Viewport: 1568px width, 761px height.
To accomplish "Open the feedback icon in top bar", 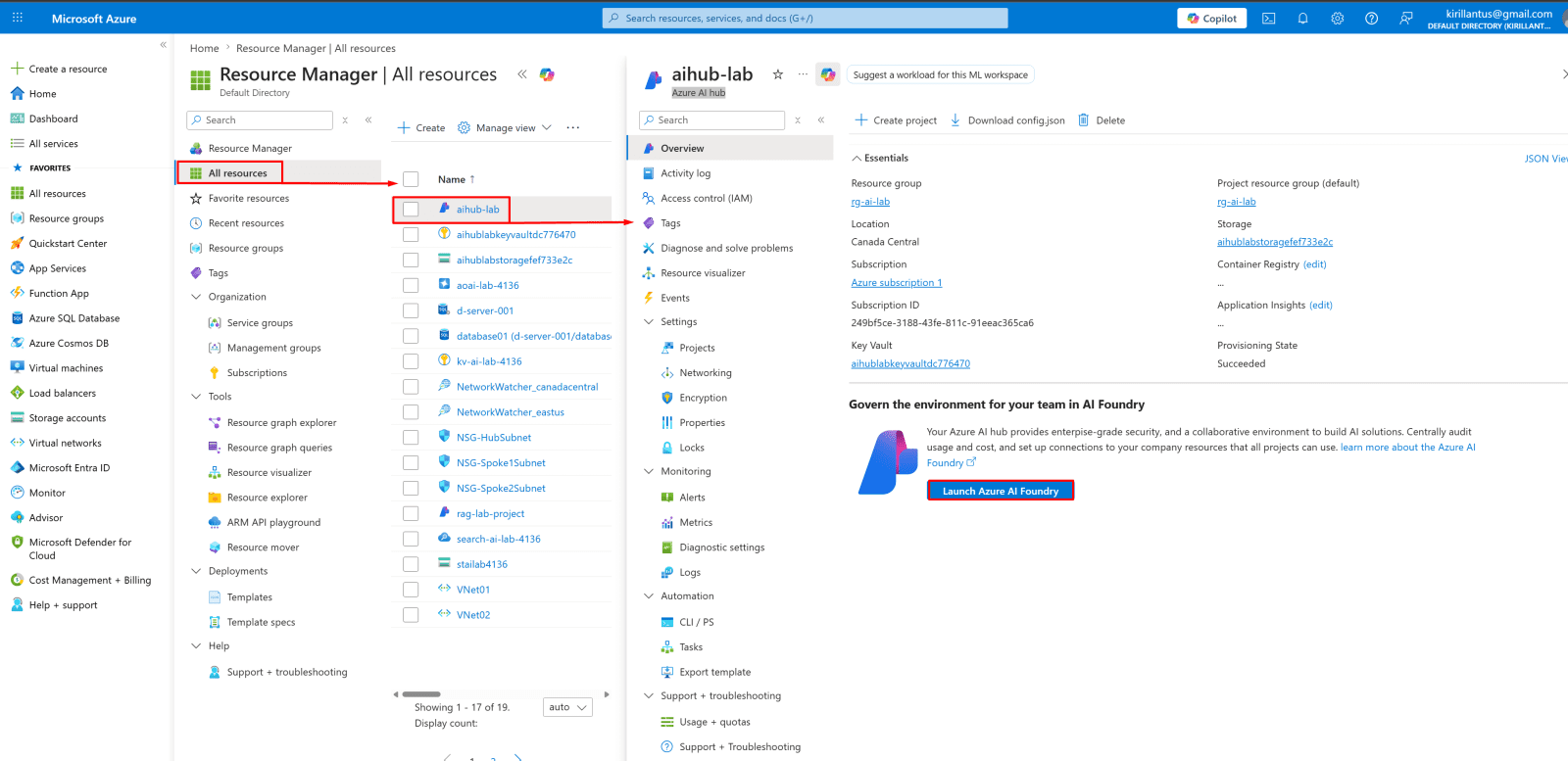I will point(1405,18).
